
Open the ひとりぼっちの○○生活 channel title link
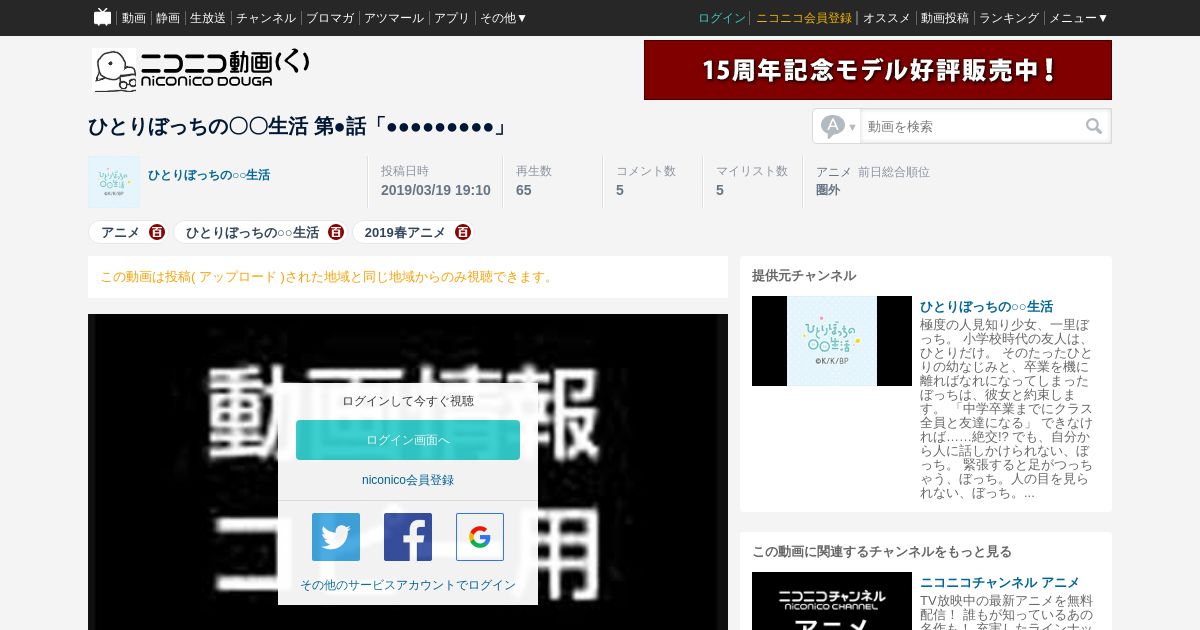pyautogui.click(x=986, y=306)
